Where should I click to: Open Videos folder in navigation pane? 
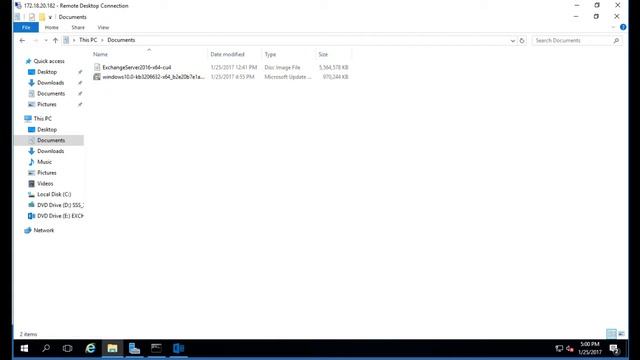[x=45, y=184]
